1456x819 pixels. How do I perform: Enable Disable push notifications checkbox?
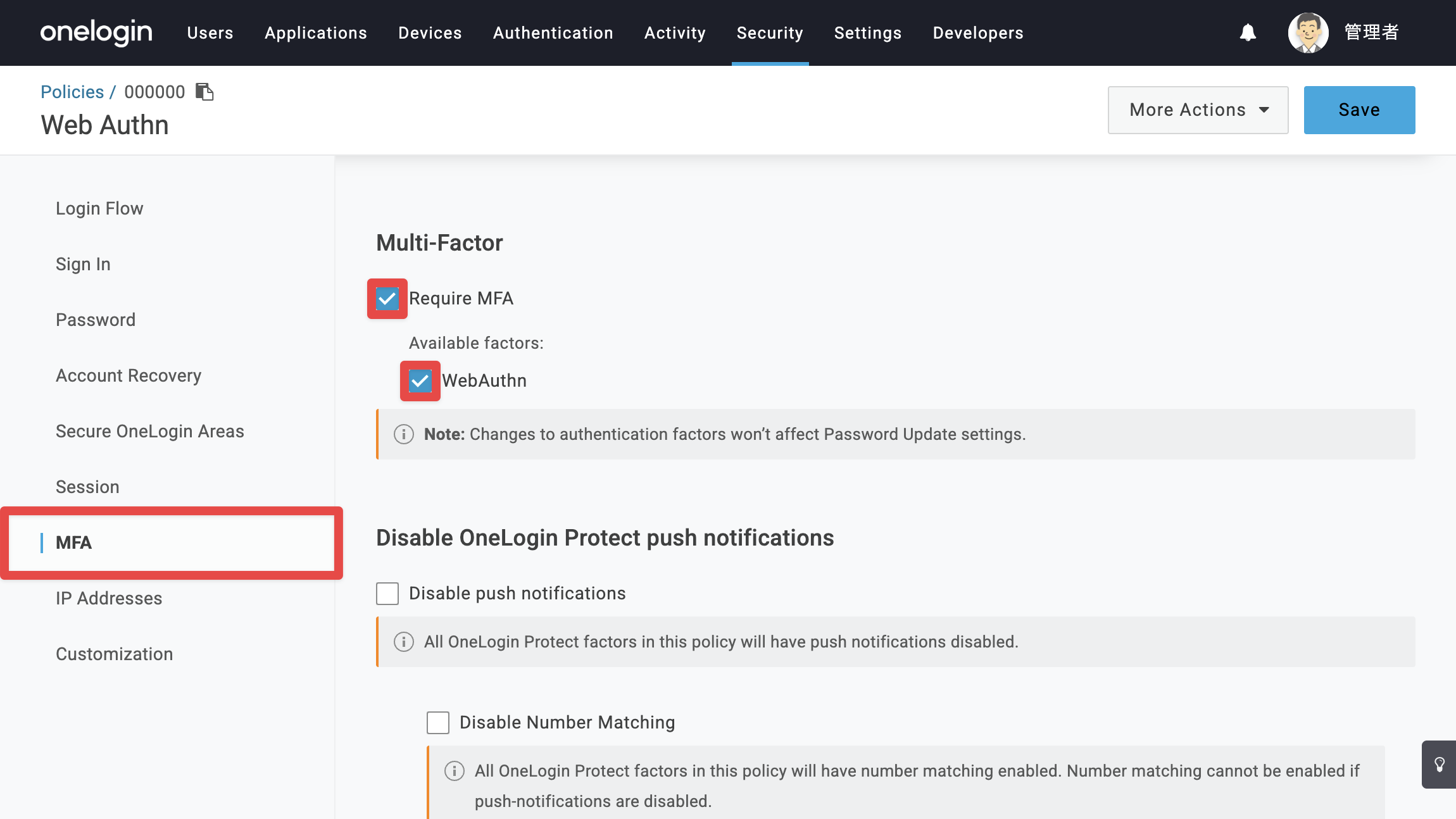[x=387, y=594]
